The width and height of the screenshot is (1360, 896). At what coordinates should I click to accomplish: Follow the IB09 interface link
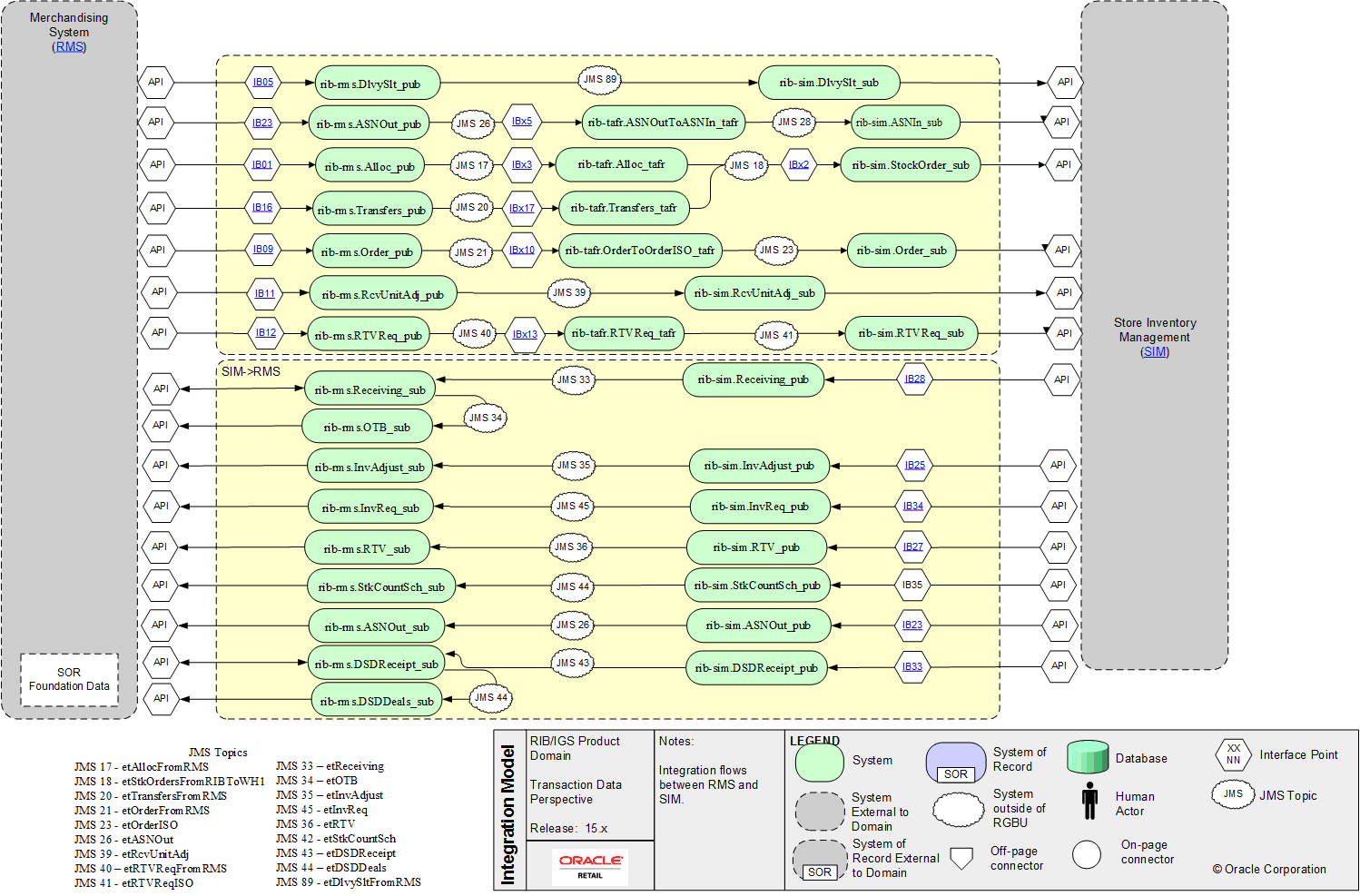263,249
